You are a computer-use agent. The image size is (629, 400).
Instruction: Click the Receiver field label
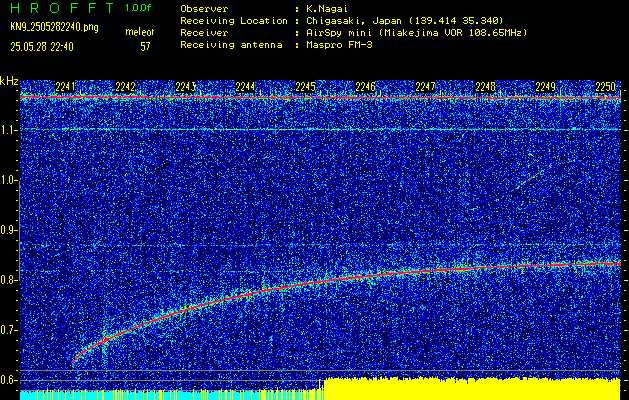(204, 32)
